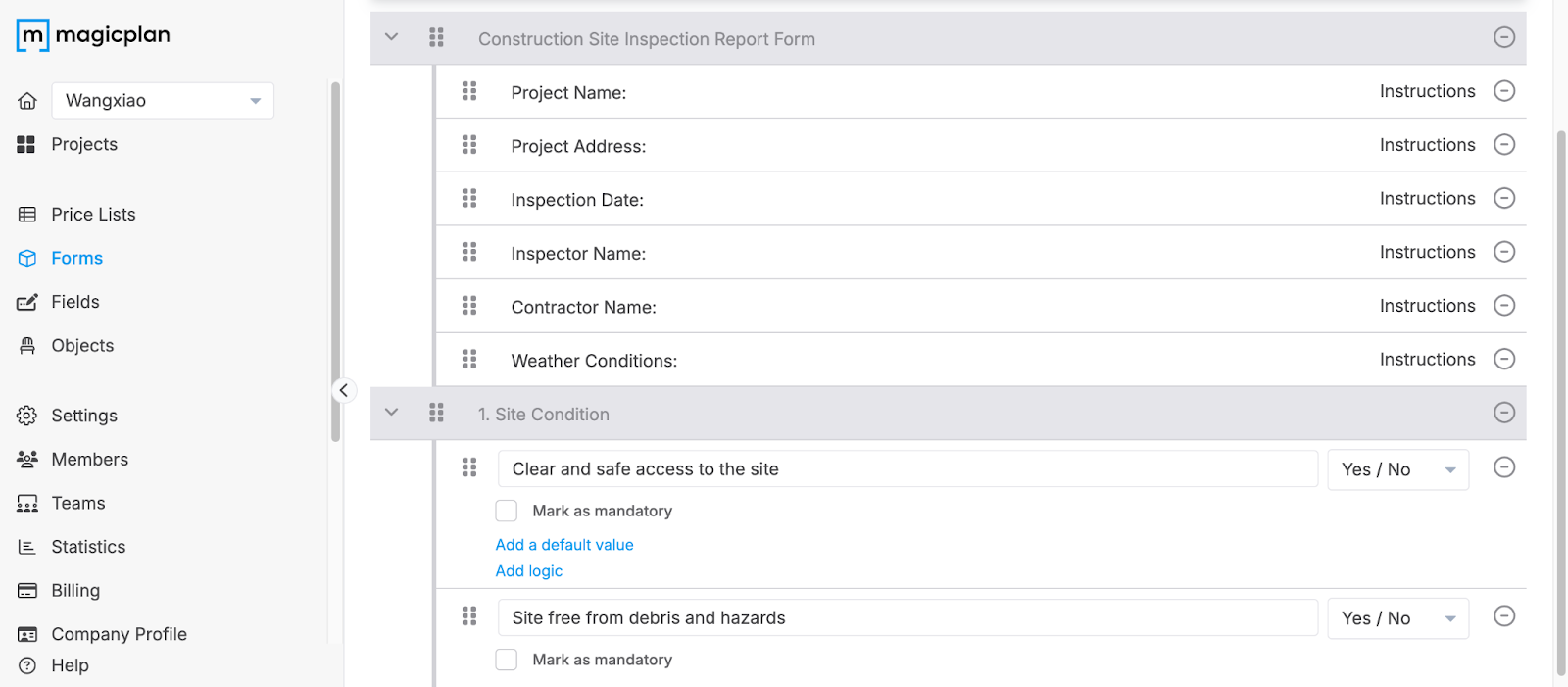The height and width of the screenshot is (687, 1568).
Task: Open Price Lists in the sidebar
Action: [x=93, y=215]
